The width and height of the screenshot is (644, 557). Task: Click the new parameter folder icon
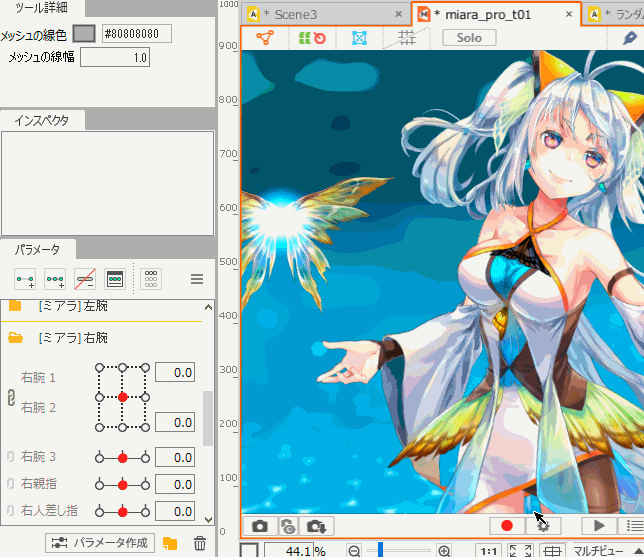click(170, 543)
